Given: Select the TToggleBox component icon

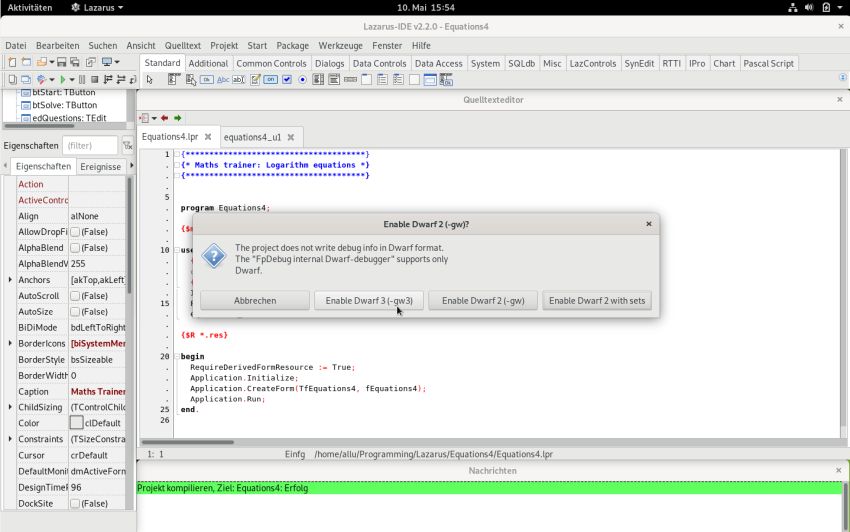Looking at the screenshot, I should coord(271,80).
